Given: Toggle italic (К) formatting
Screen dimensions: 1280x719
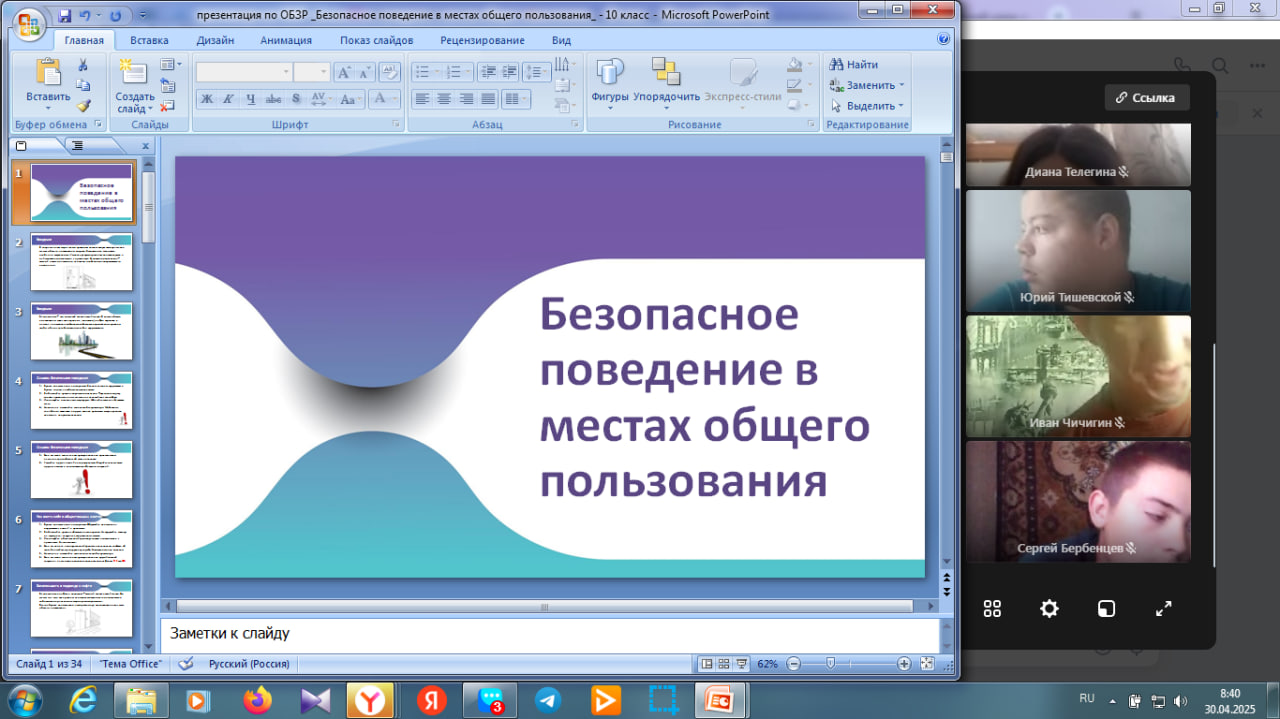Looking at the screenshot, I should pyautogui.click(x=228, y=99).
